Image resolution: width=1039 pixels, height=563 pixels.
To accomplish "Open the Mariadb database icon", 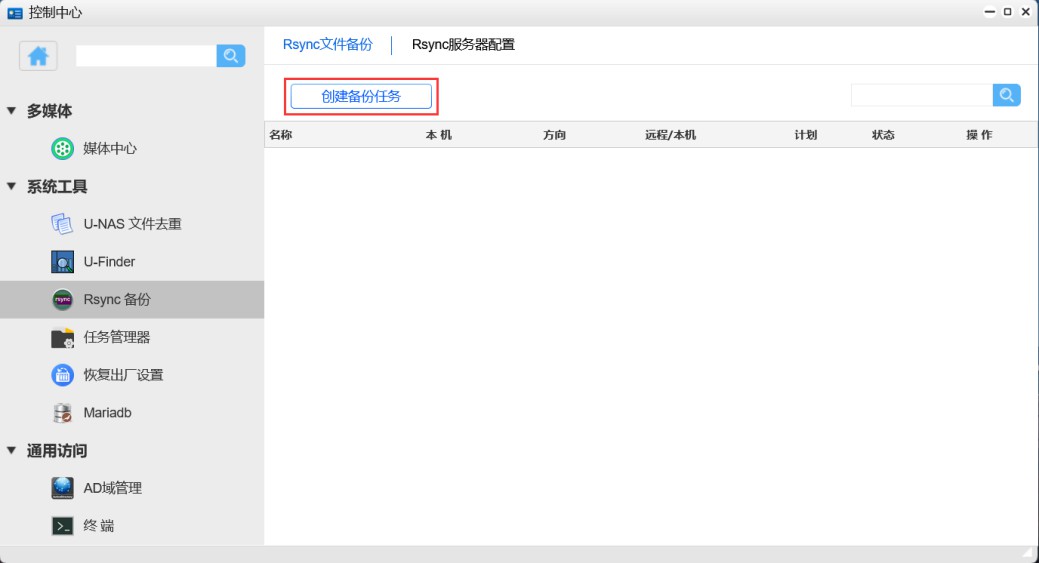I will pyautogui.click(x=62, y=413).
